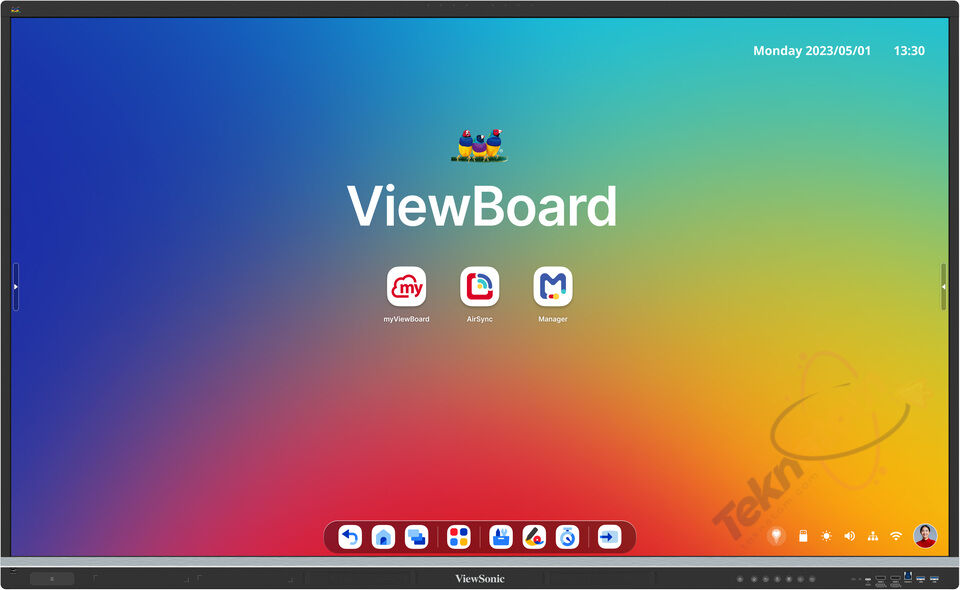
Task: Click the 'AirSync' text label
Action: click(479, 319)
